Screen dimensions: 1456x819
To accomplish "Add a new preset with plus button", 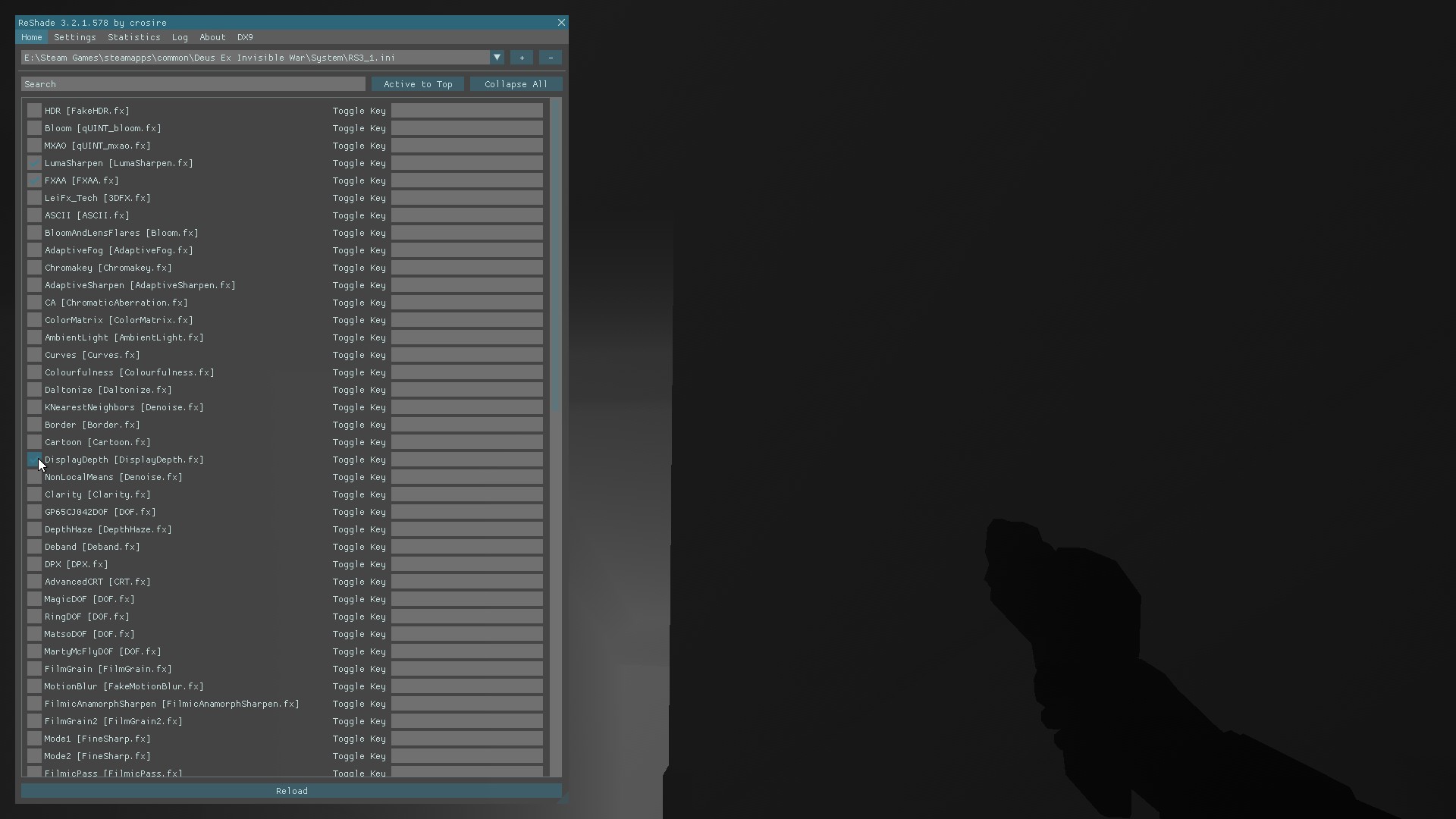I will (522, 58).
